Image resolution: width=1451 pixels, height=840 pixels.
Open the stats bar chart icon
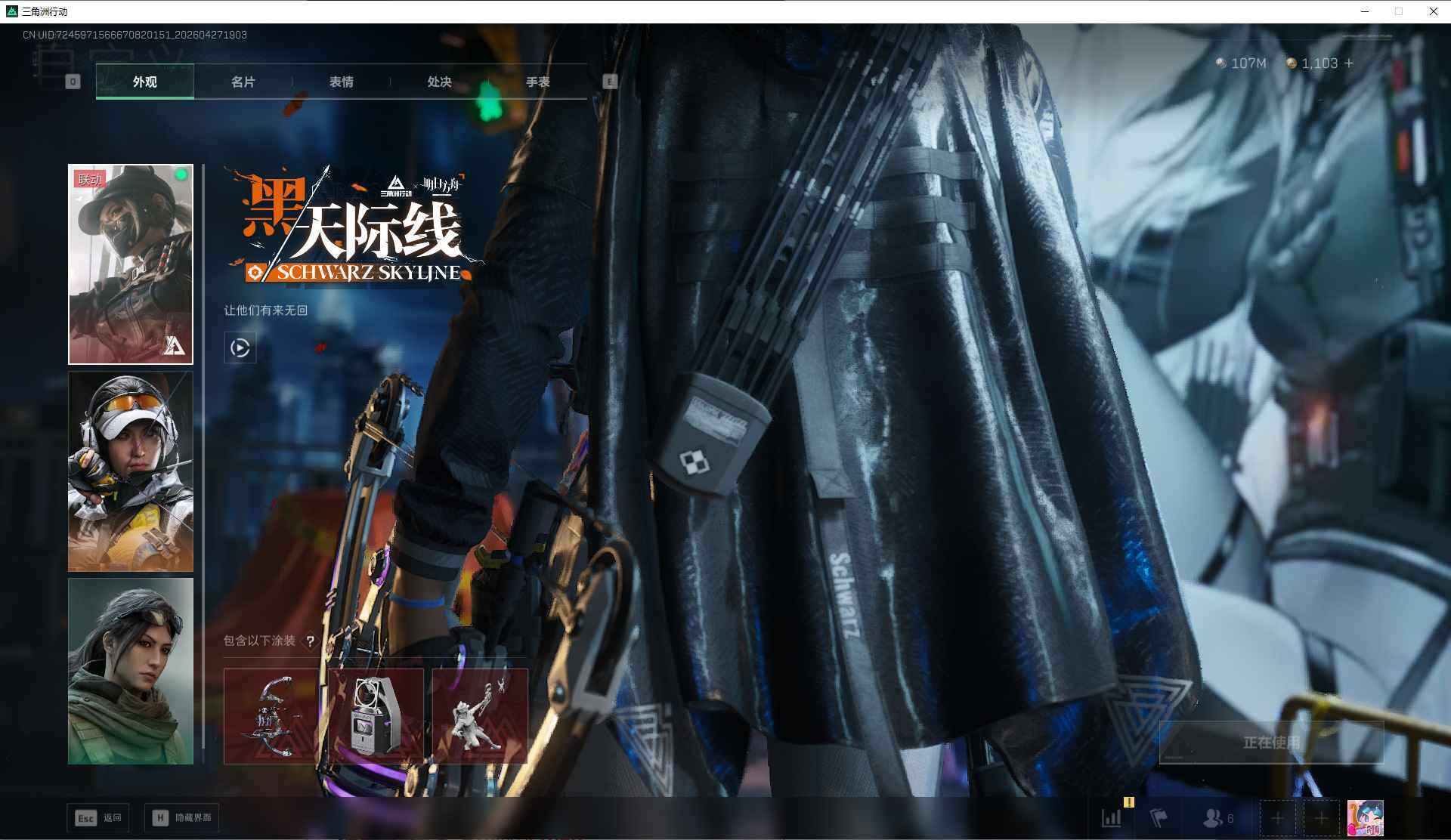[x=1112, y=818]
